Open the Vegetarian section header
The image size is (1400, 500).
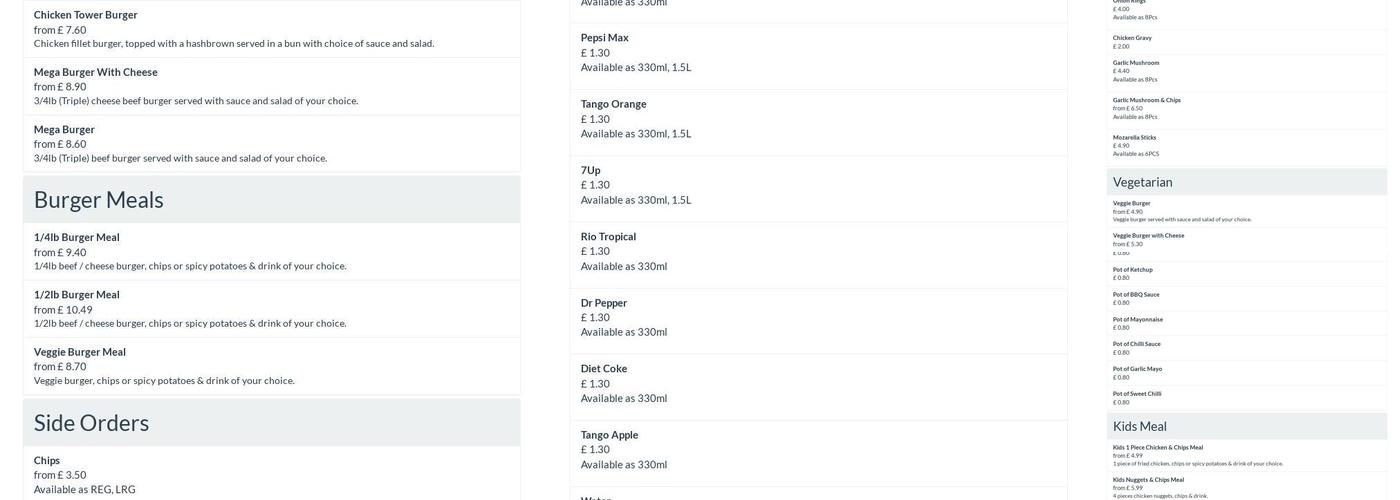[1143, 182]
